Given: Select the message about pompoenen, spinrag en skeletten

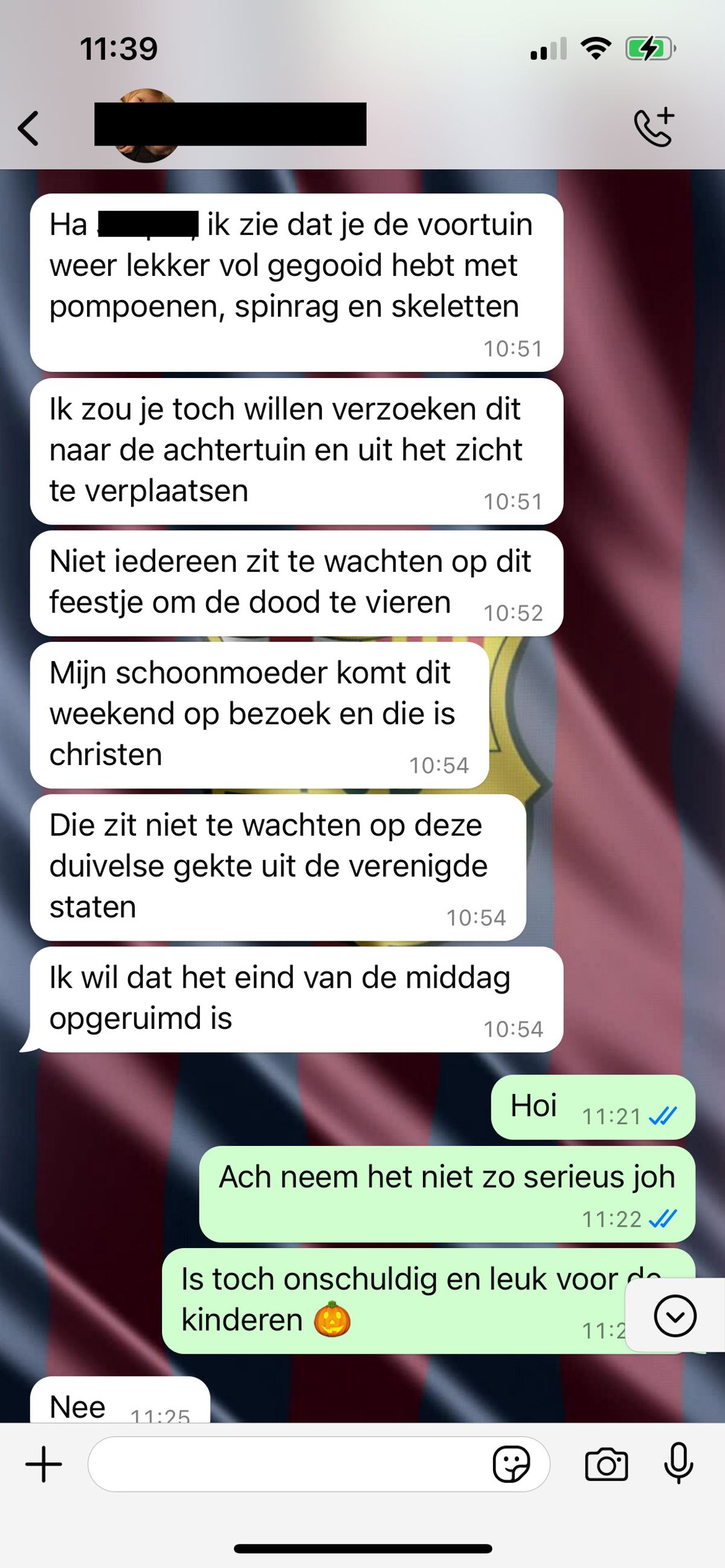Looking at the screenshot, I should coord(297,283).
